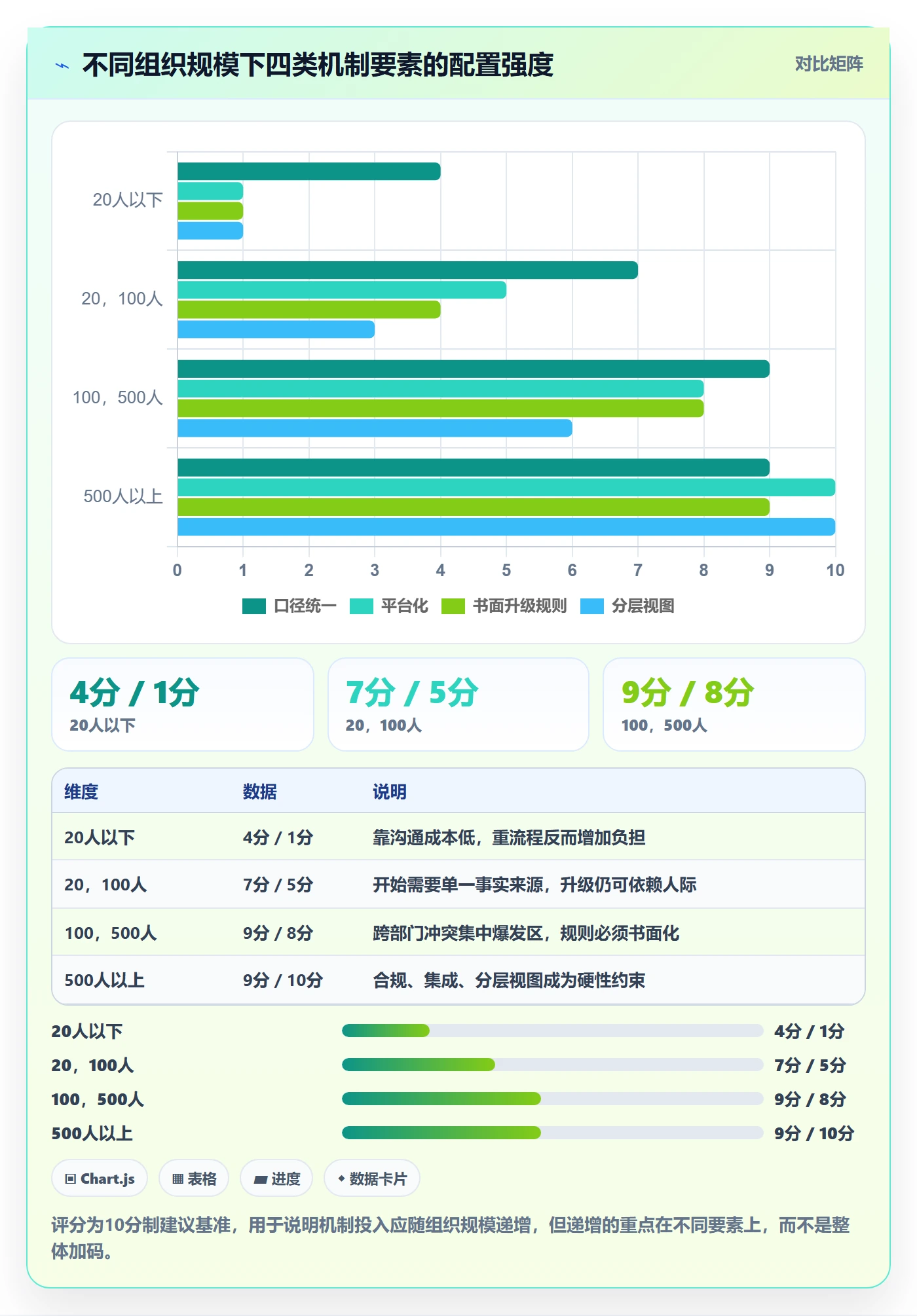The width and height of the screenshot is (917, 1316).
Task: Select the 进度 chip
Action: [276, 1179]
